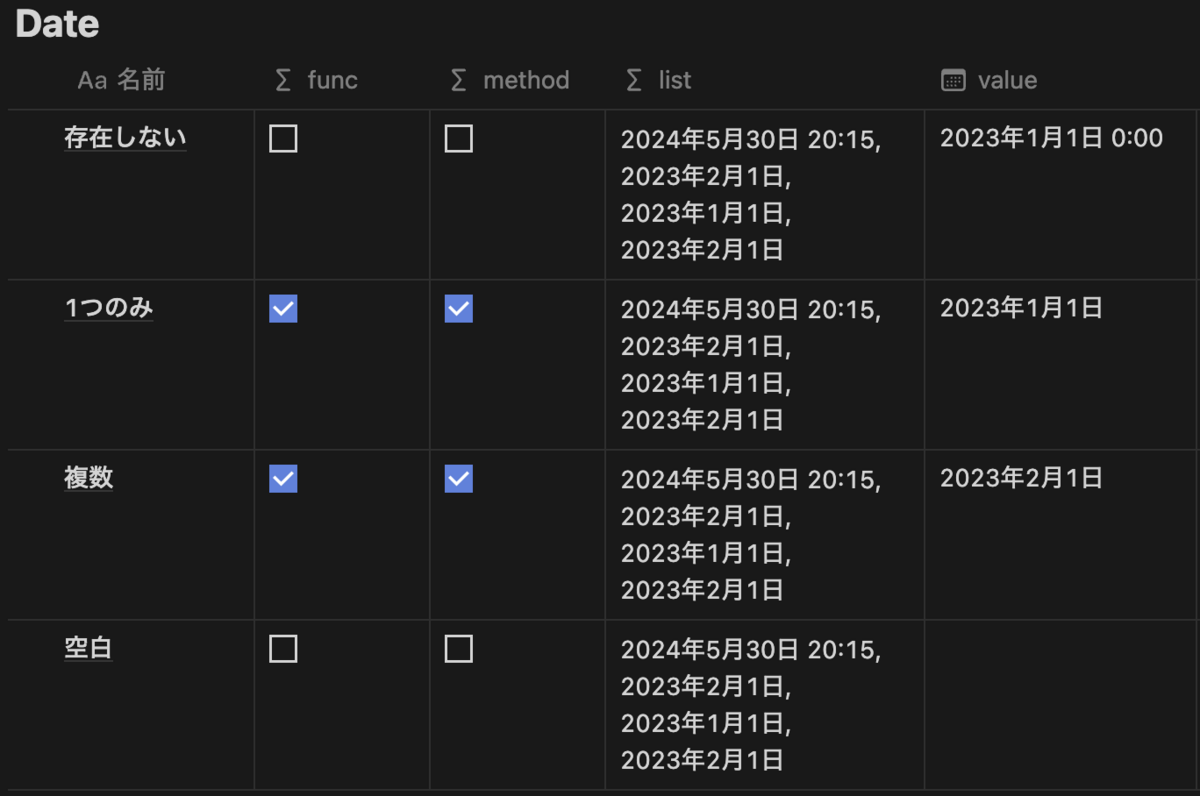Toggle method checkbox in 空白 row

pyautogui.click(x=458, y=649)
